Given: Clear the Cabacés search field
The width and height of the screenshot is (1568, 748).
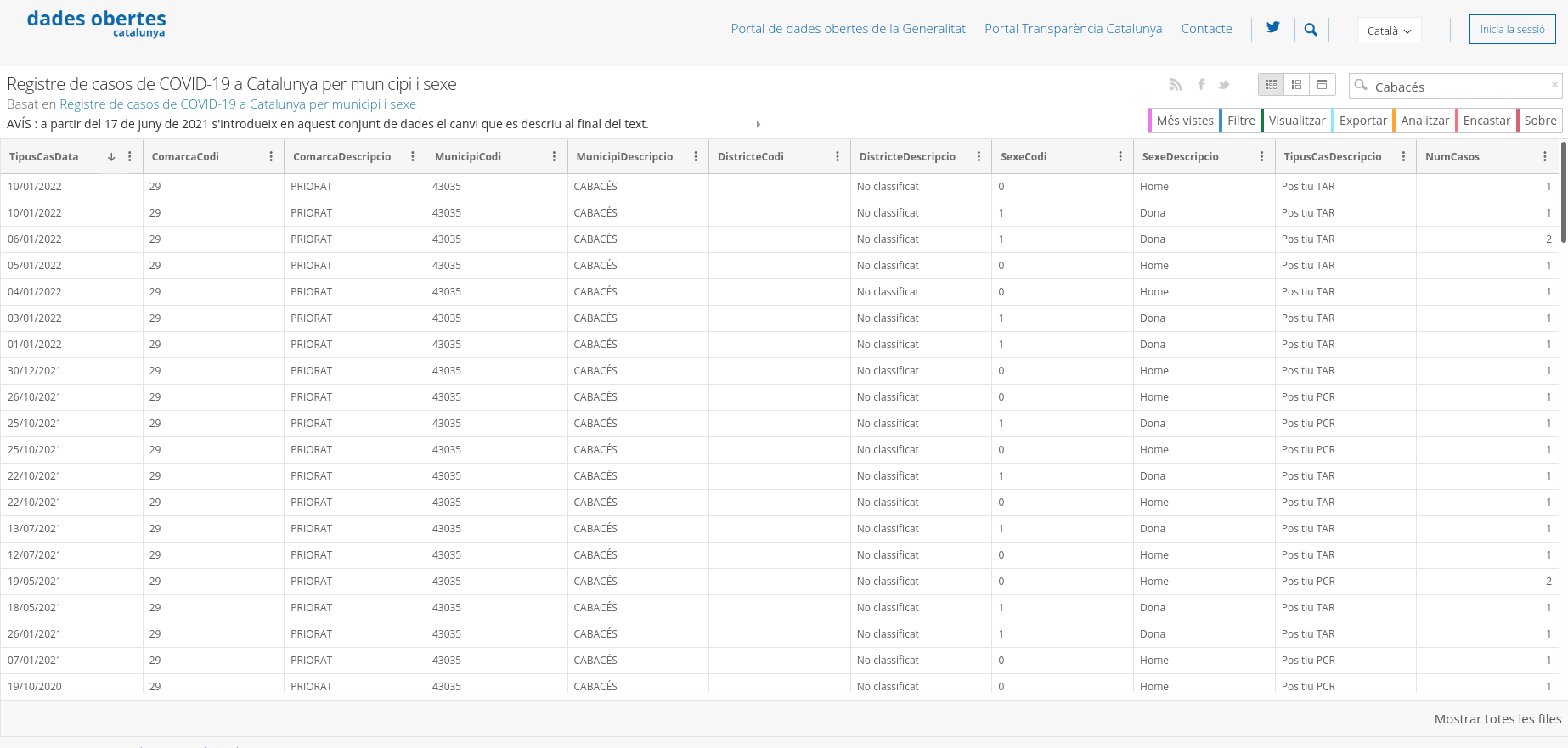Looking at the screenshot, I should (x=1554, y=85).
